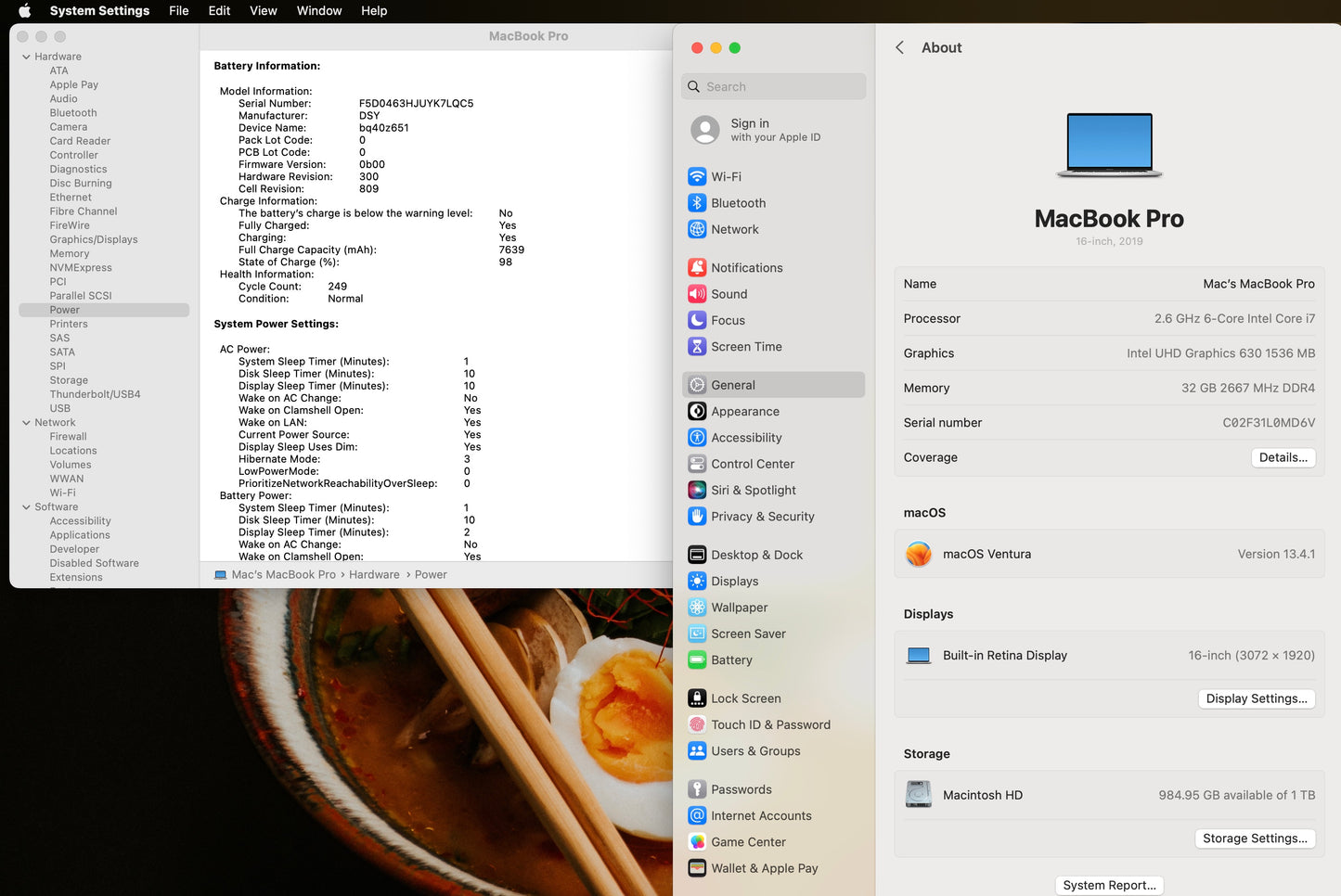
Task: Select the Sound speaker icon
Action: [x=697, y=294]
